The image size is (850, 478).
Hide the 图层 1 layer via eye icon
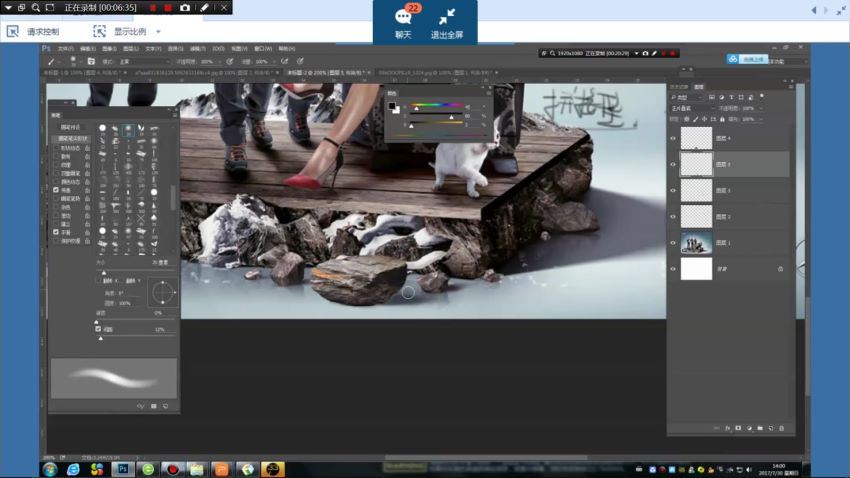click(673, 243)
